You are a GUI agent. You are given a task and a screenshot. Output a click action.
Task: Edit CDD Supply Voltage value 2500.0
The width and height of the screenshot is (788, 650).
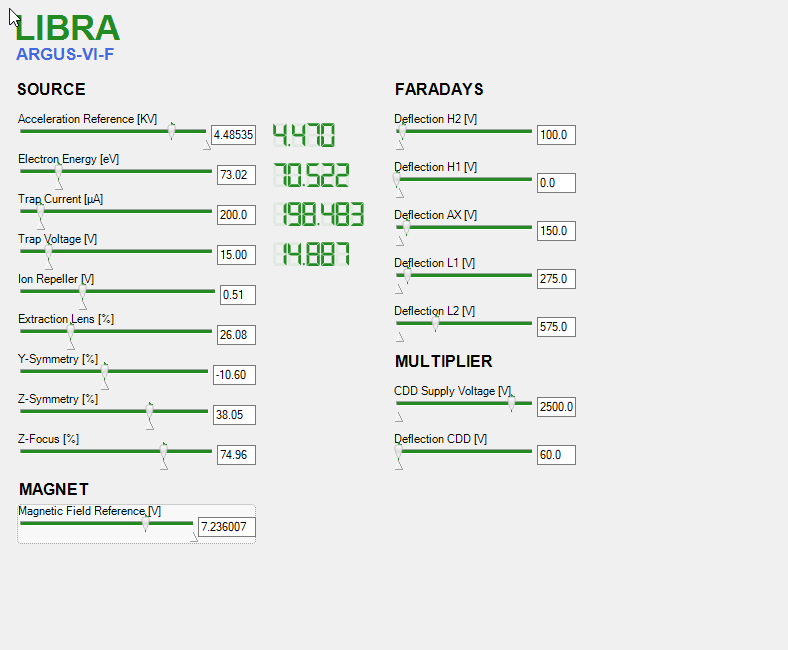(x=556, y=407)
